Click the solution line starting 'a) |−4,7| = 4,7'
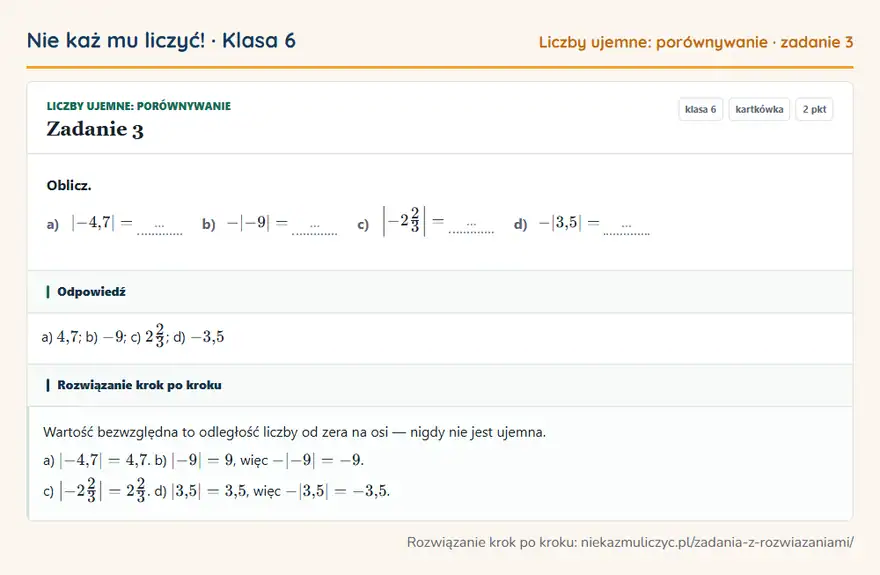The image size is (880, 575). [x=203, y=461]
